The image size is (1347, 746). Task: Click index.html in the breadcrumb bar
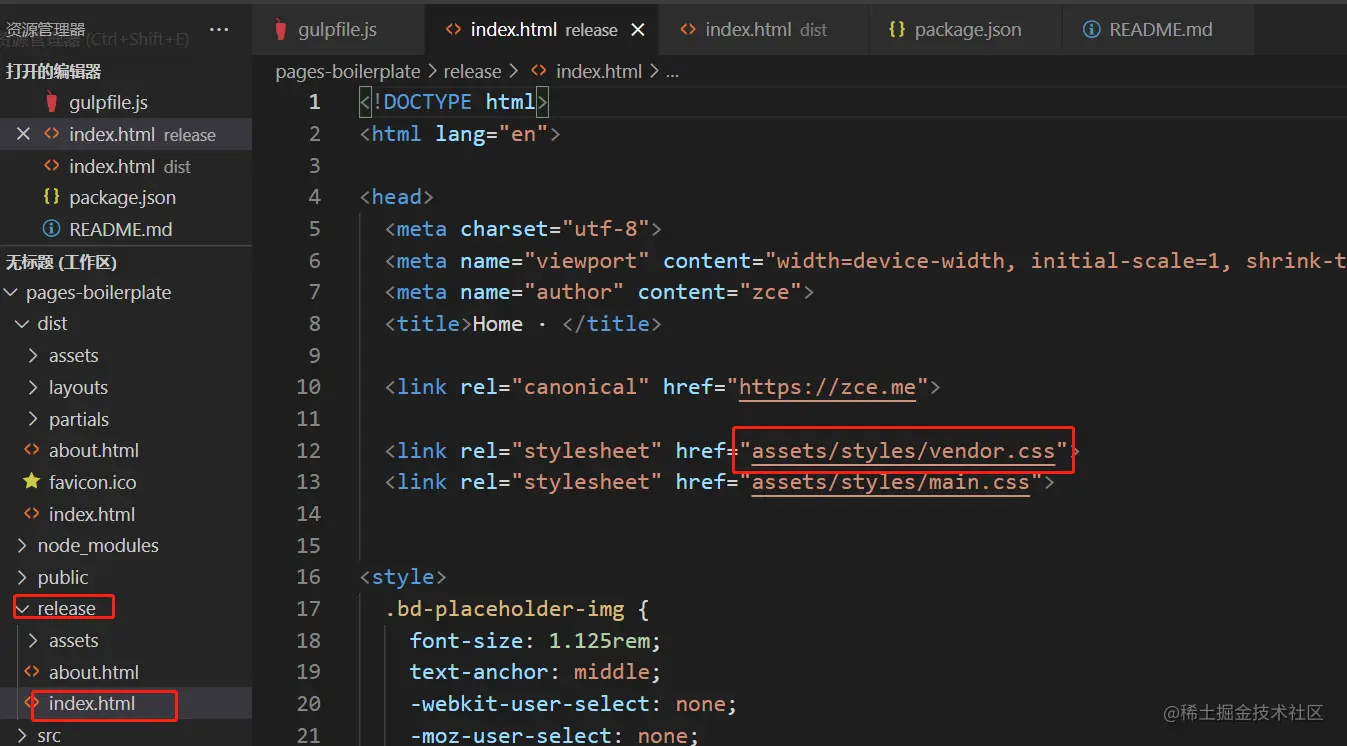(599, 71)
